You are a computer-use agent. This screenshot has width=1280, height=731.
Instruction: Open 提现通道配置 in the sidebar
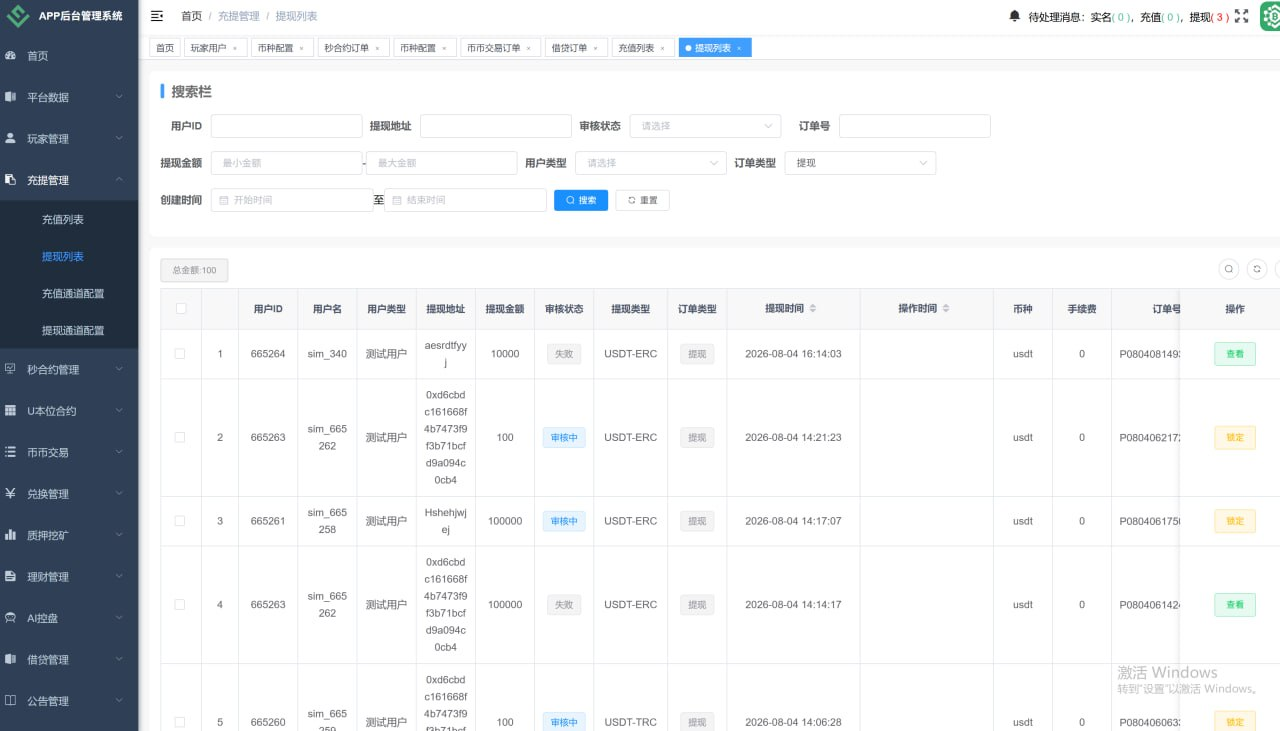pyautogui.click(x=73, y=330)
